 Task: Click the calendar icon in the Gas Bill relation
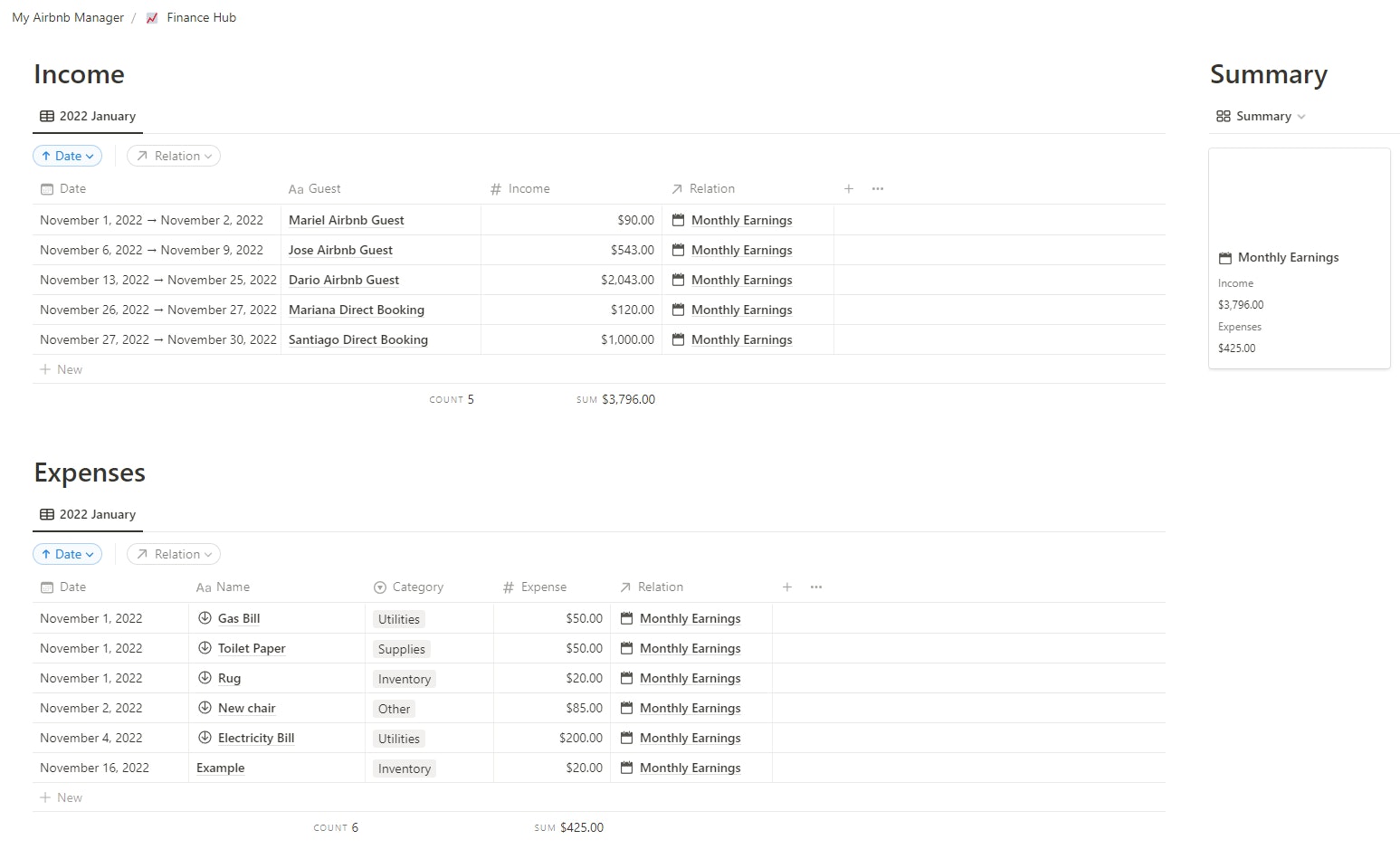click(627, 618)
